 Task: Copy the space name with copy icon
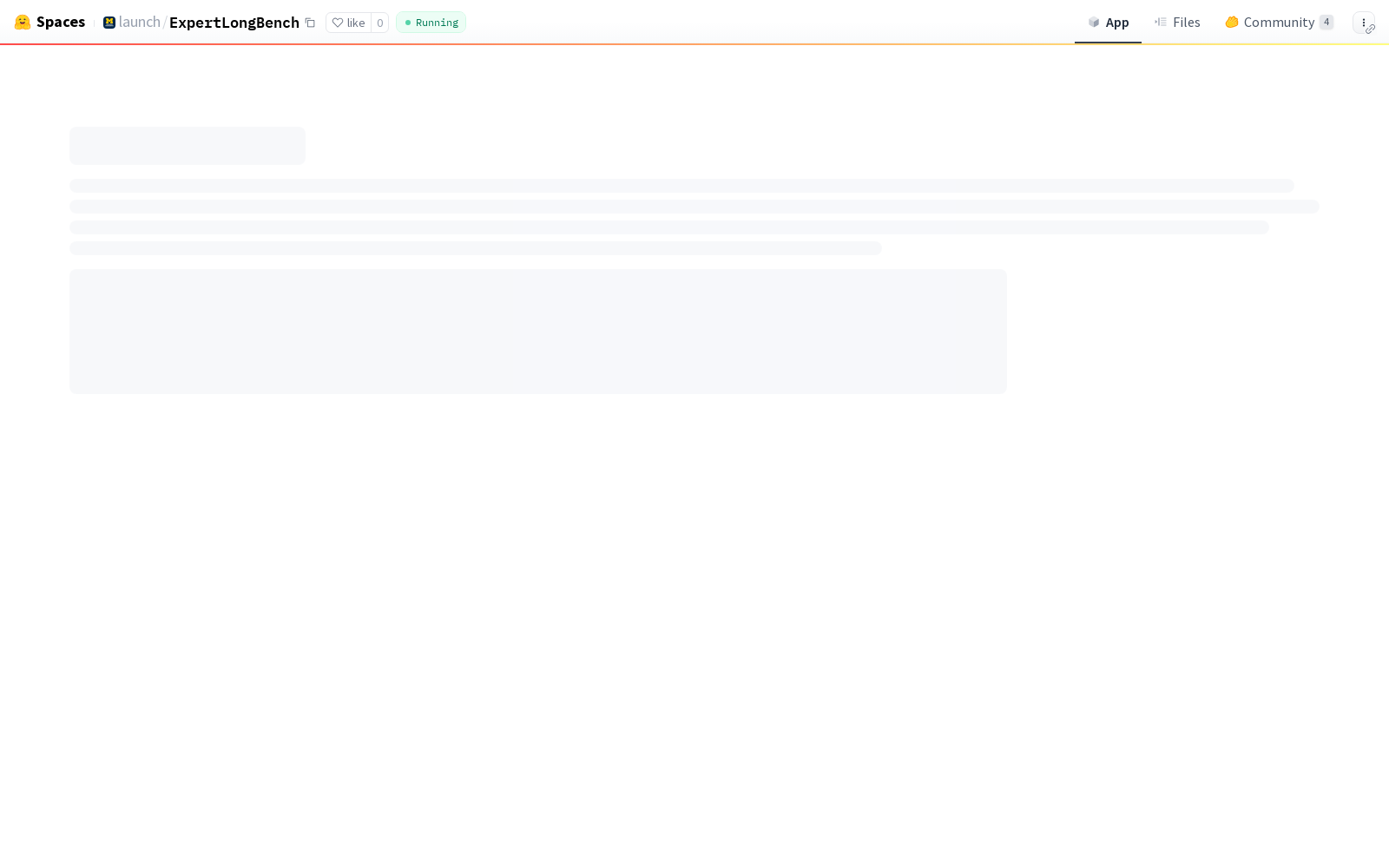[310, 23]
